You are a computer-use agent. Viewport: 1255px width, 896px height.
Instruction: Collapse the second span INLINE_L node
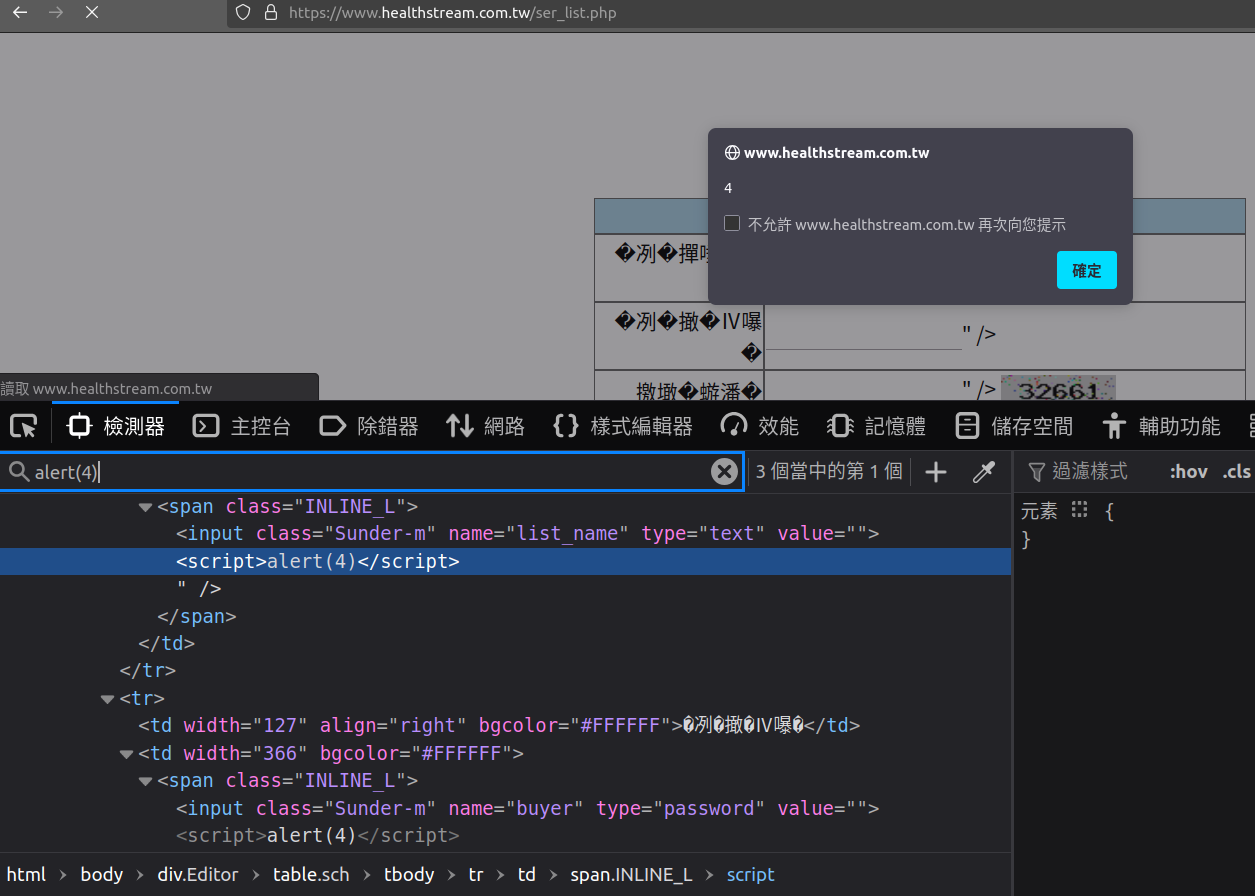tap(146, 781)
